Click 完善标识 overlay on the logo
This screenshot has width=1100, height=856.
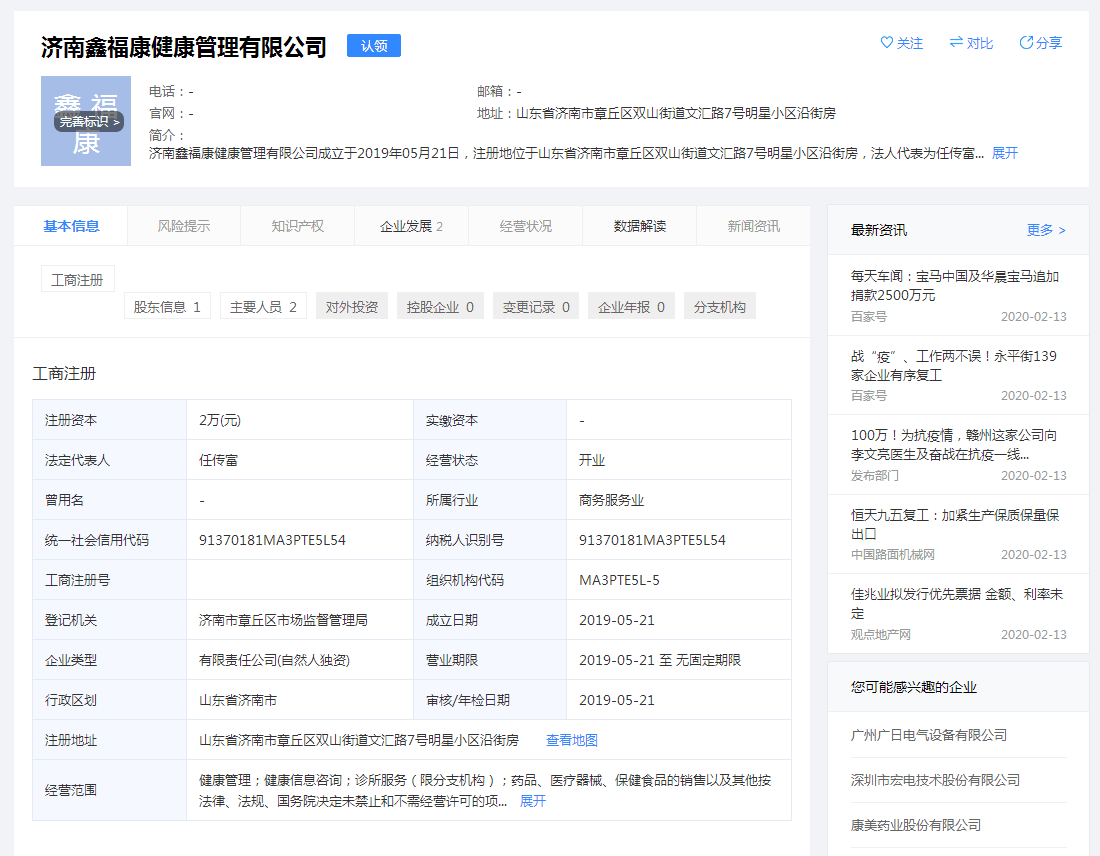tap(89, 122)
